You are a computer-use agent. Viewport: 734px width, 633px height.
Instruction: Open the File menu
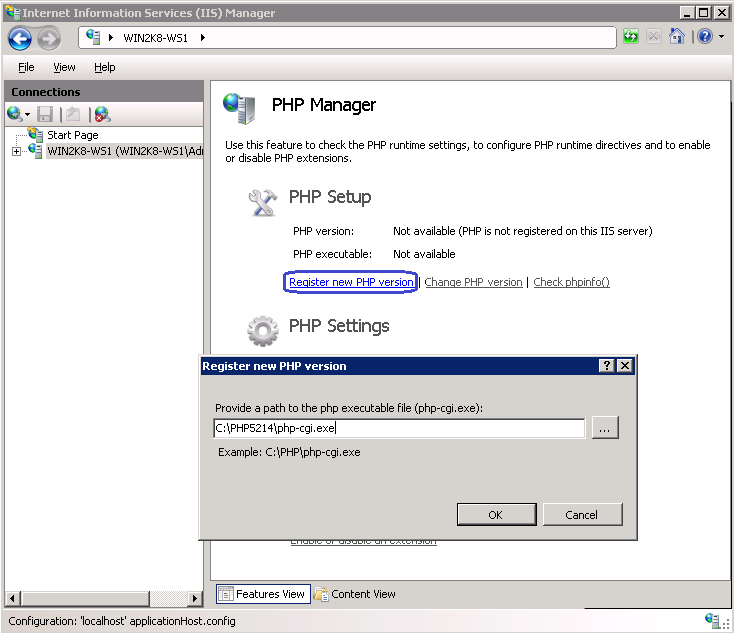point(26,67)
